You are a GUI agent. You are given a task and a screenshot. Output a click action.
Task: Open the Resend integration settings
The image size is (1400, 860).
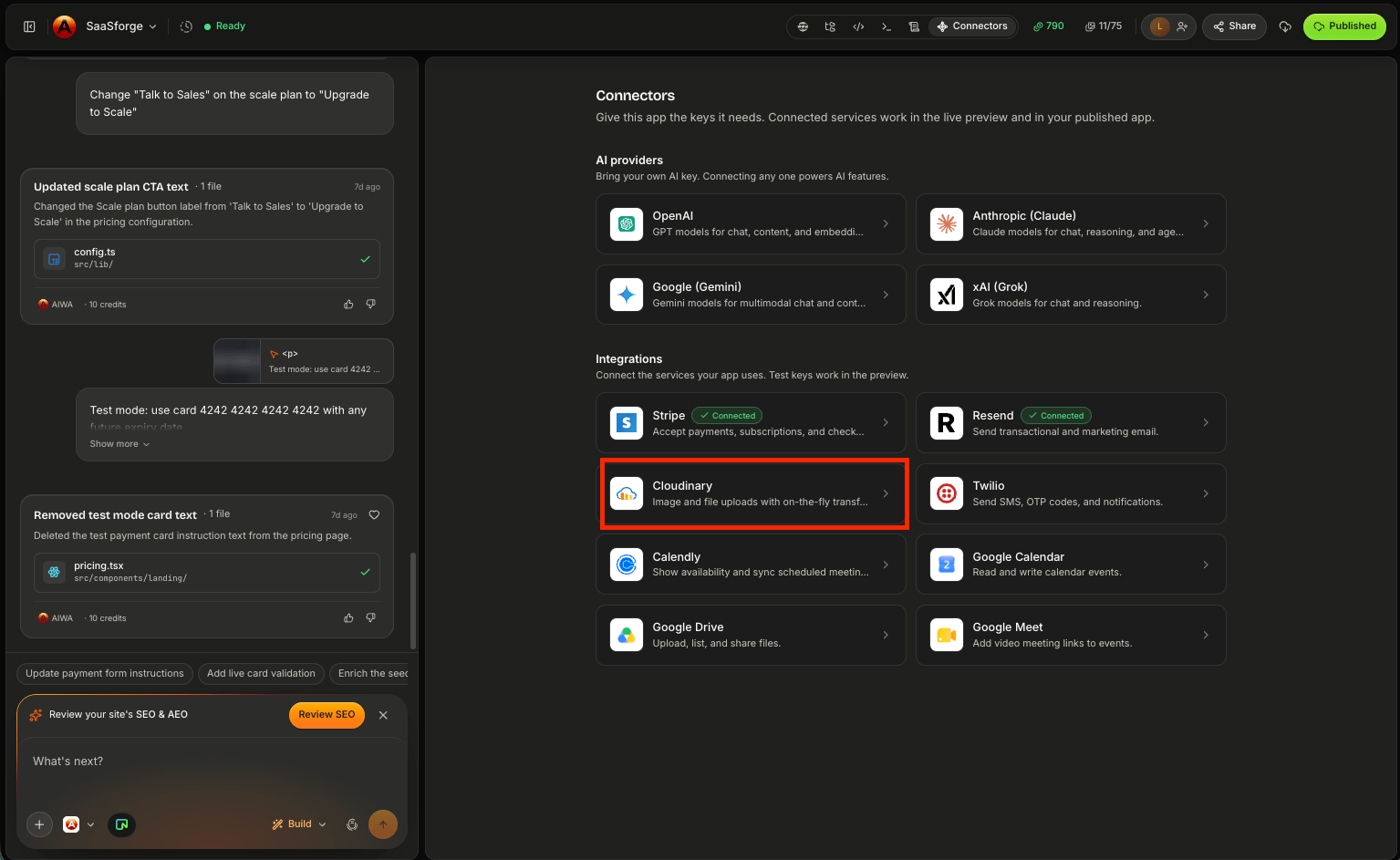pos(1071,423)
